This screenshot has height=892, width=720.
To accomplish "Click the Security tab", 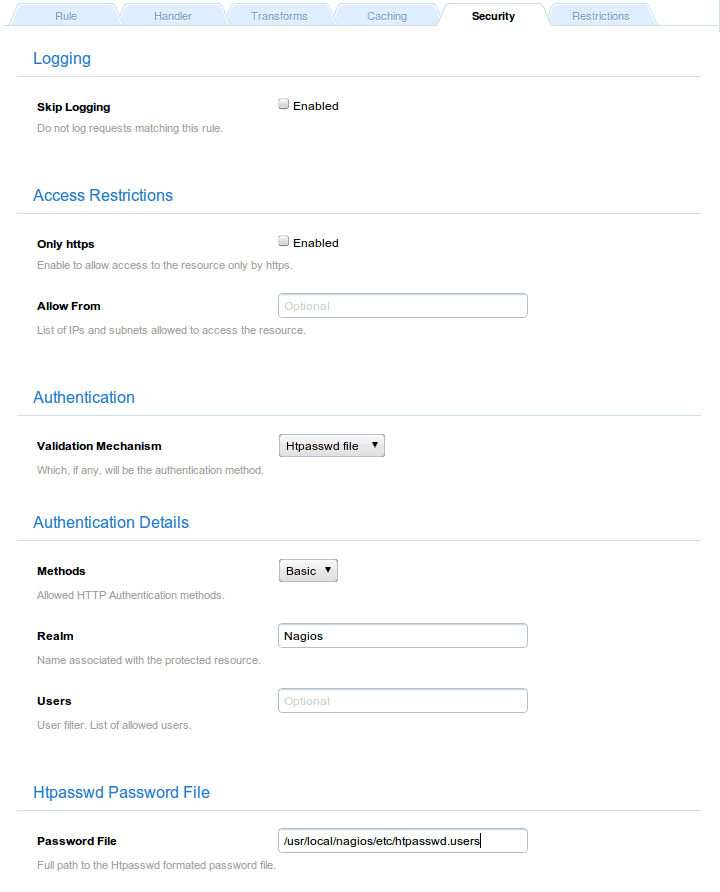I will click(493, 16).
